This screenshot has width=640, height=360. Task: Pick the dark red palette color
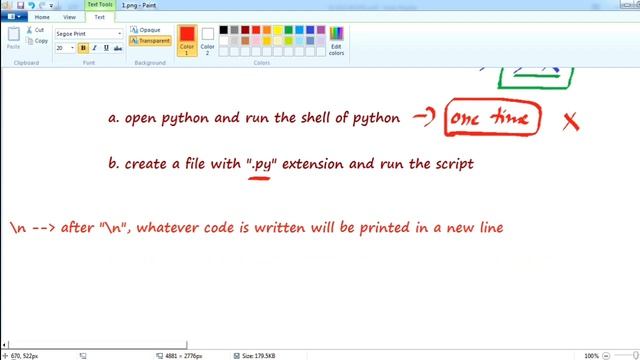(245, 30)
